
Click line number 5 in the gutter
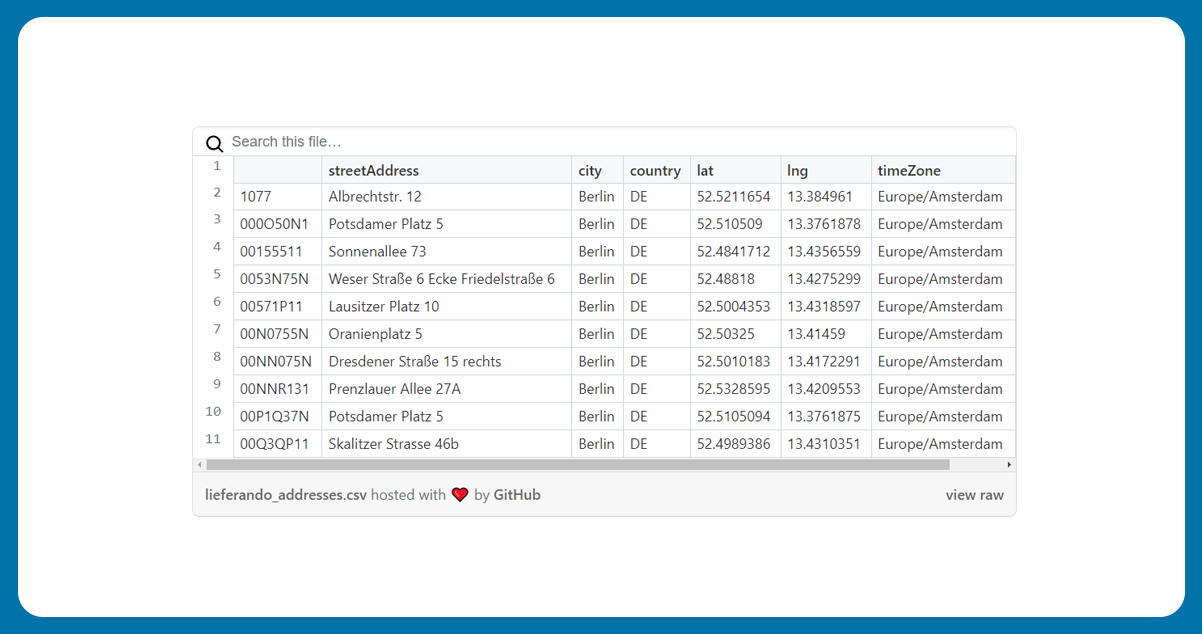pyautogui.click(x=217, y=275)
